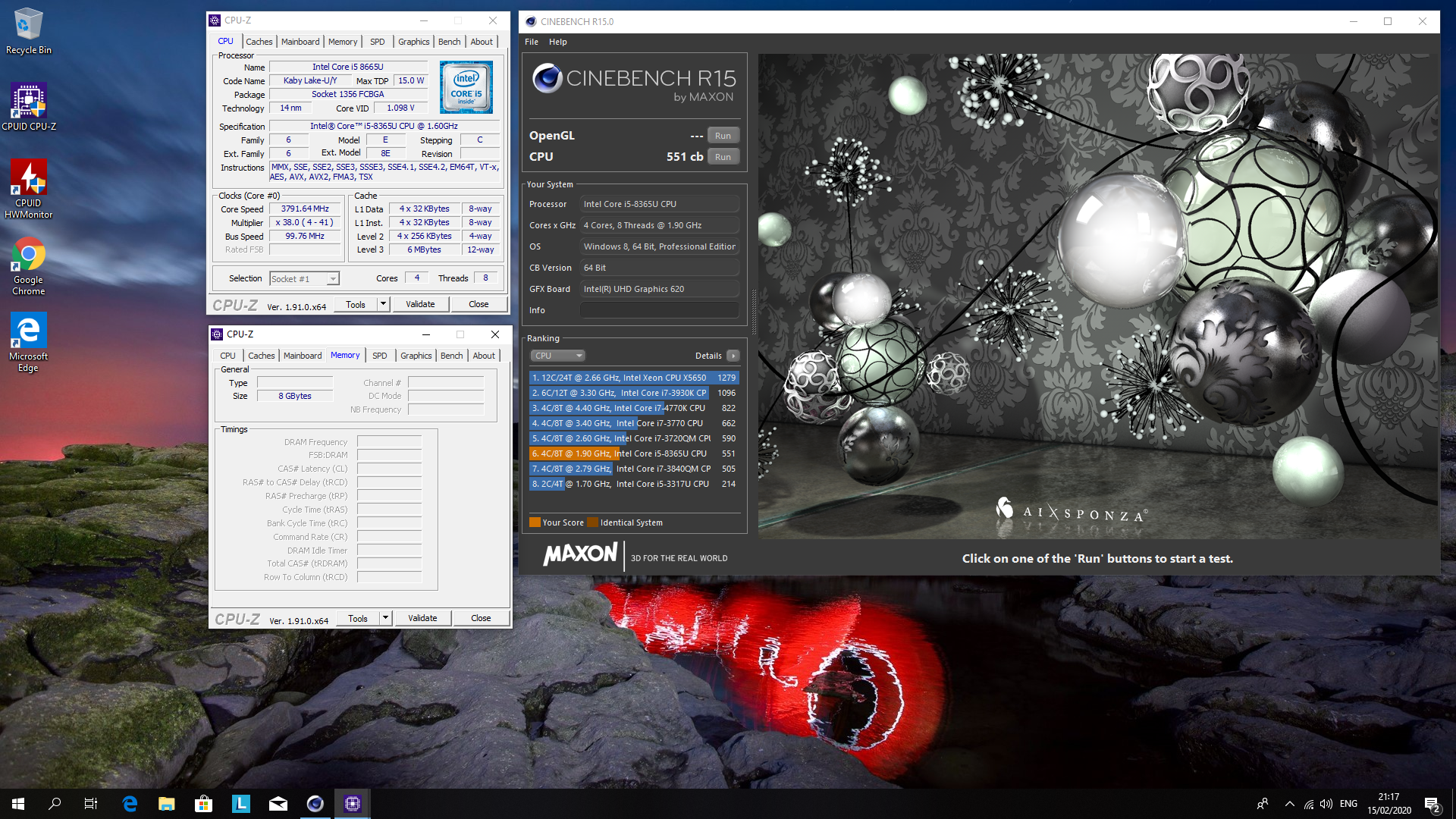This screenshot has height=819, width=1456.
Task: Expand Tools dropdown arrow in lower CPU-Z
Action: pyautogui.click(x=385, y=618)
